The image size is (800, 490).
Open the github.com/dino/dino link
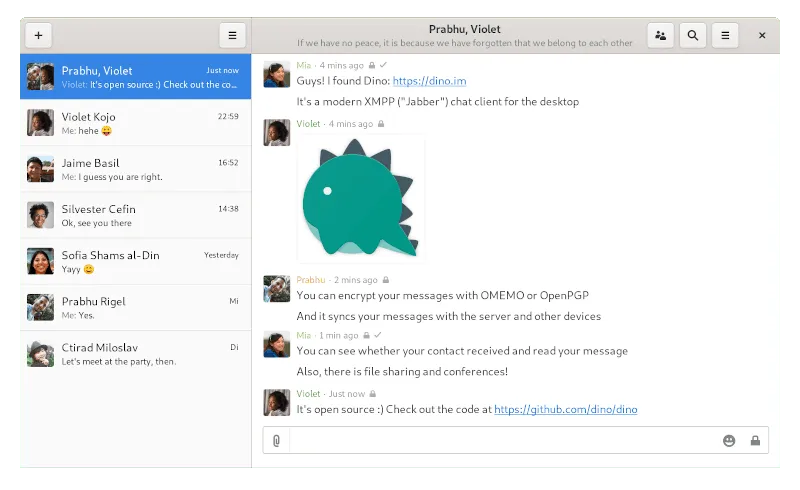coord(565,409)
